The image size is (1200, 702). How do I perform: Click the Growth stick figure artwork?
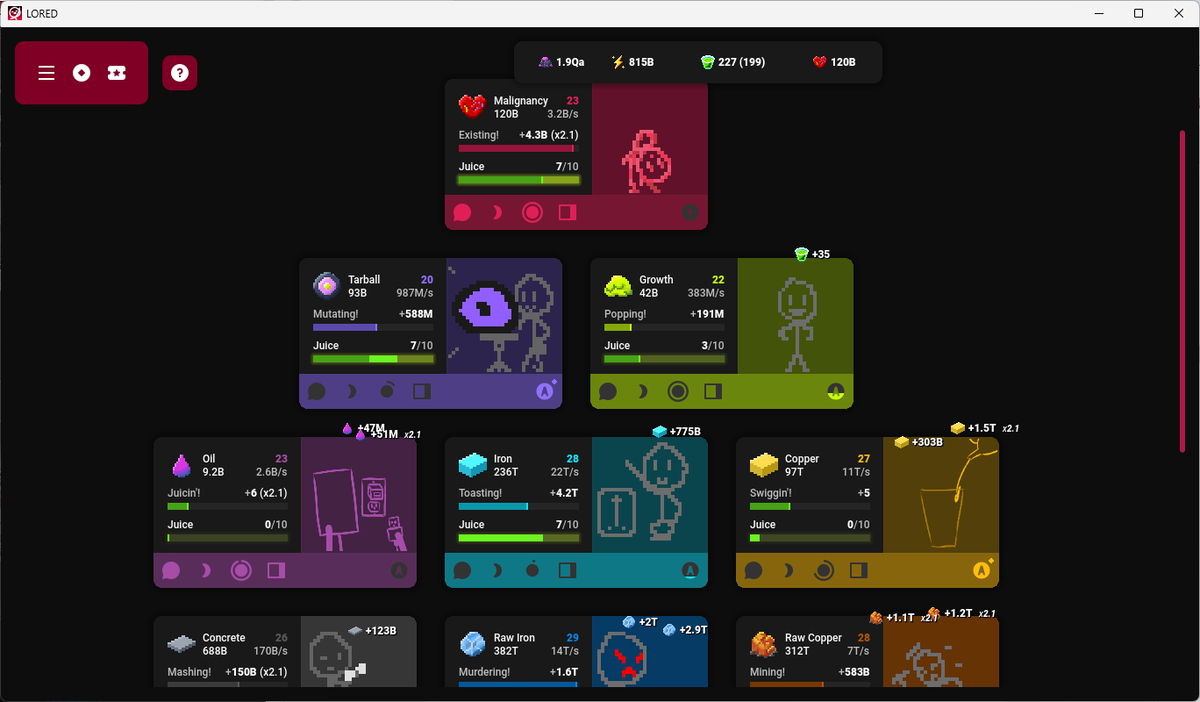(795, 324)
